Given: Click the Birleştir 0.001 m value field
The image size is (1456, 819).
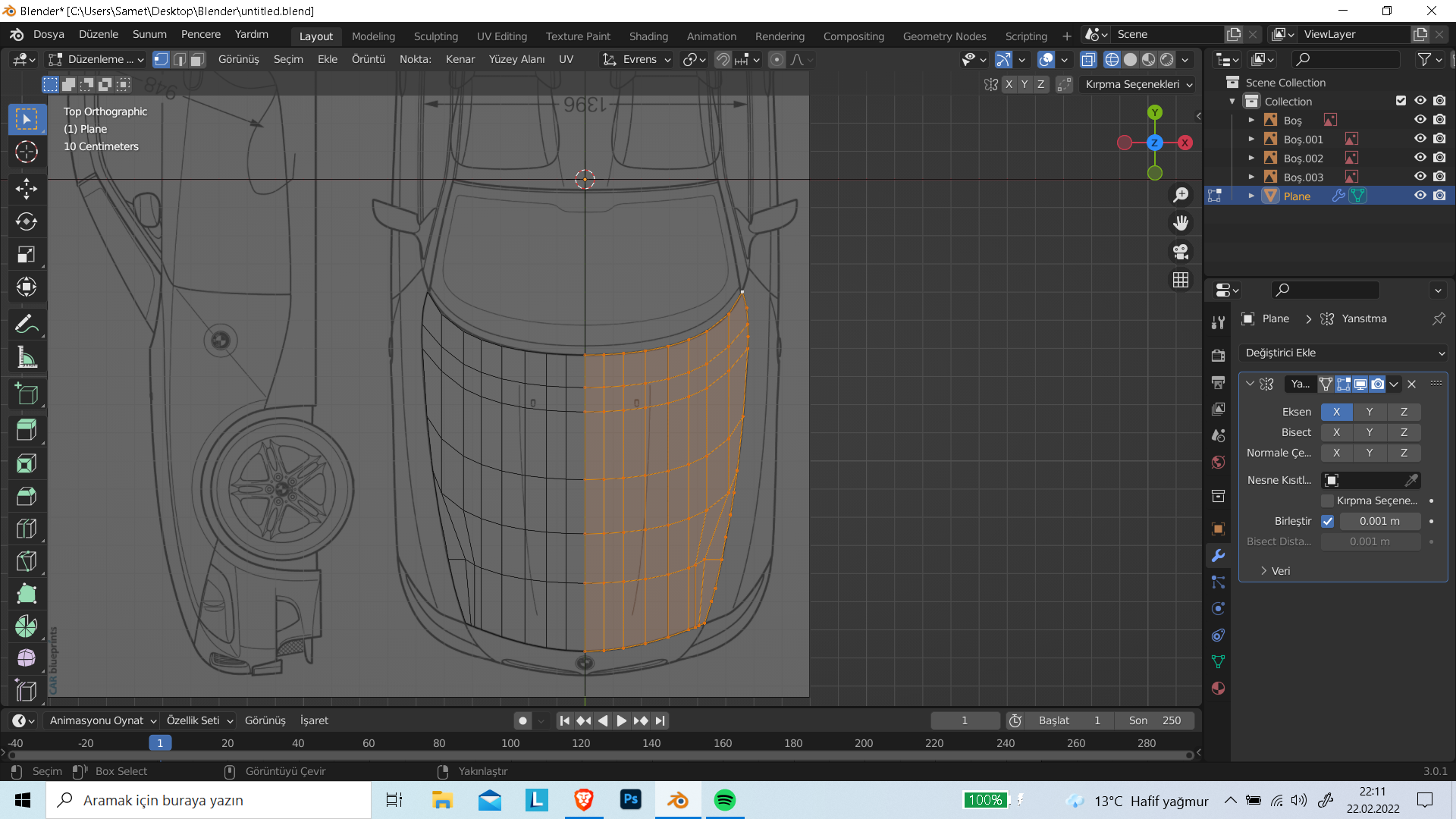Looking at the screenshot, I should 1379,521.
